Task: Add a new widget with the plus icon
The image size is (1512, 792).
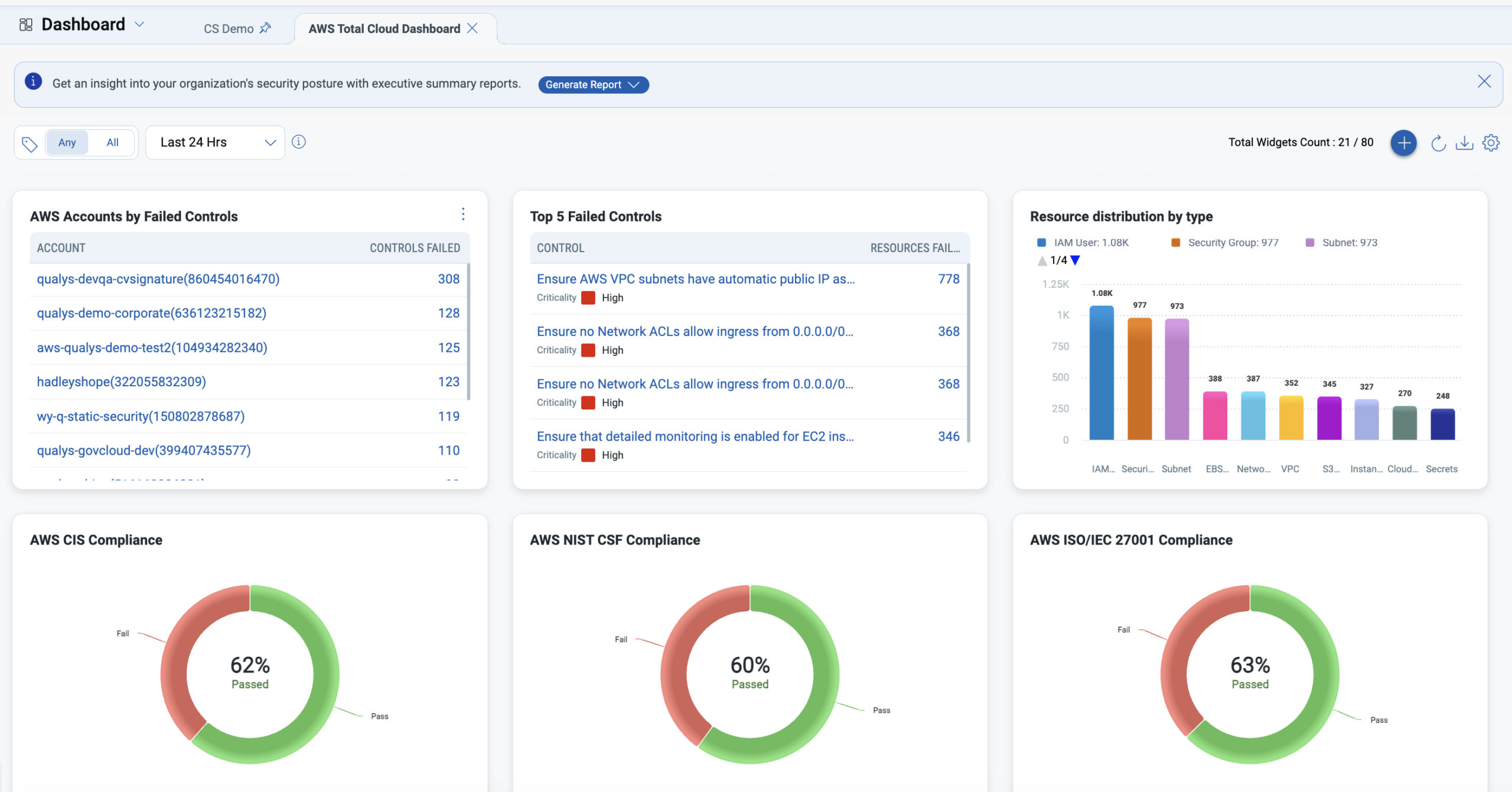Action: 1404,142
